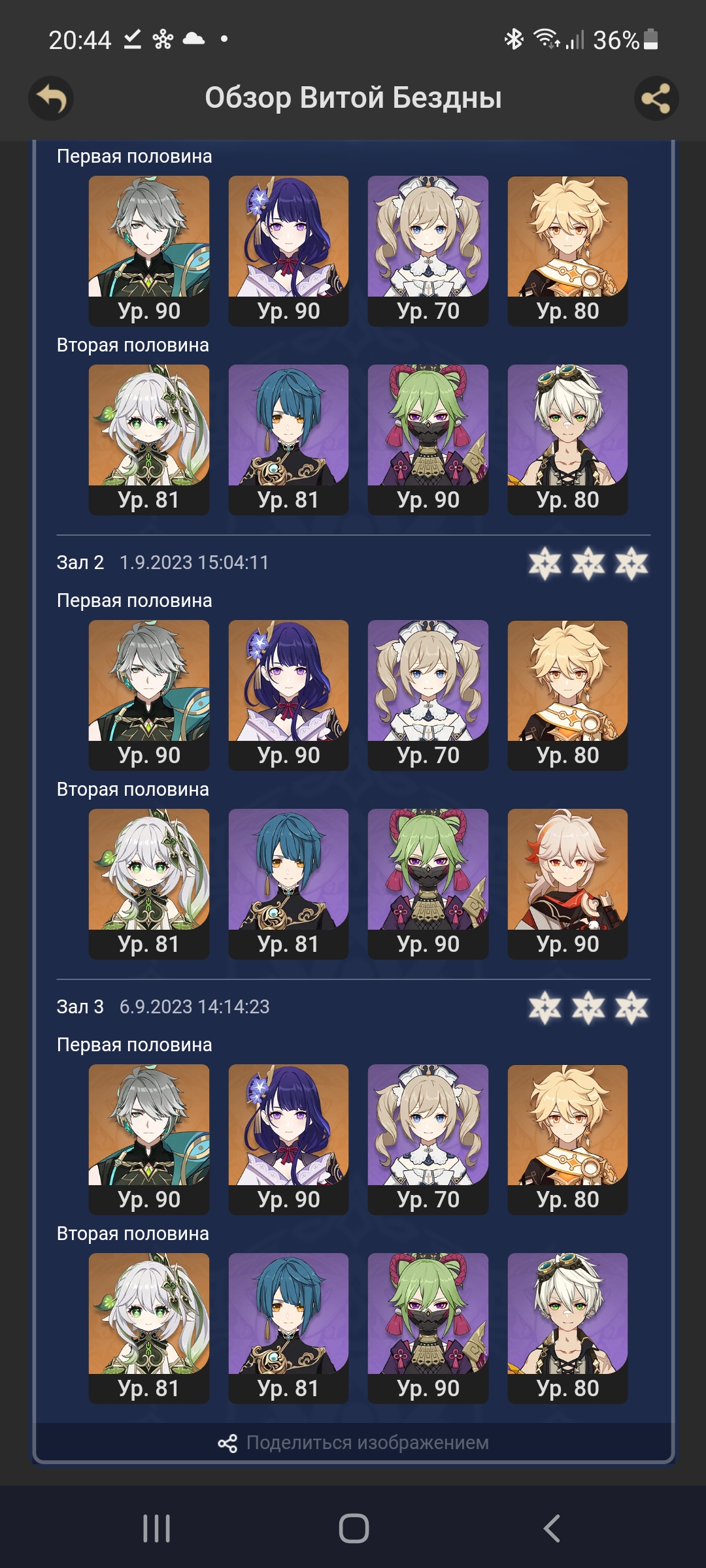Select Зал 3 second-half masked green-haired character
The width and height of the screenshot is (706, 1568).
428,1328
